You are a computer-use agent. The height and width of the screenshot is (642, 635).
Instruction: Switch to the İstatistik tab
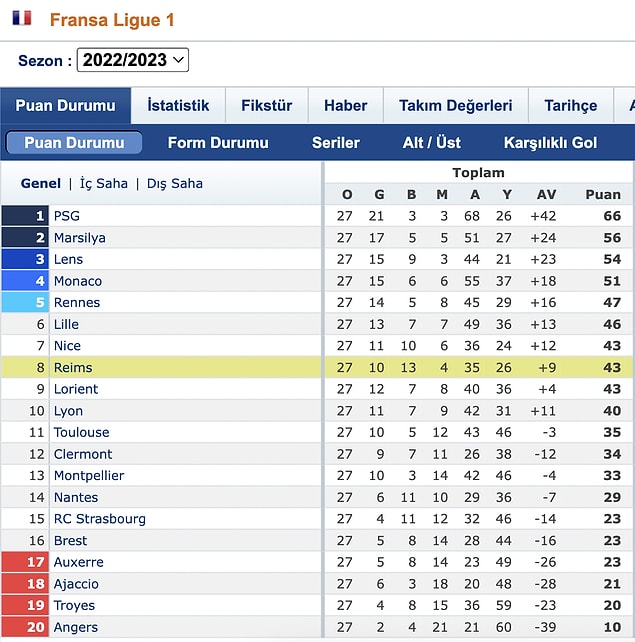point(178,105)
